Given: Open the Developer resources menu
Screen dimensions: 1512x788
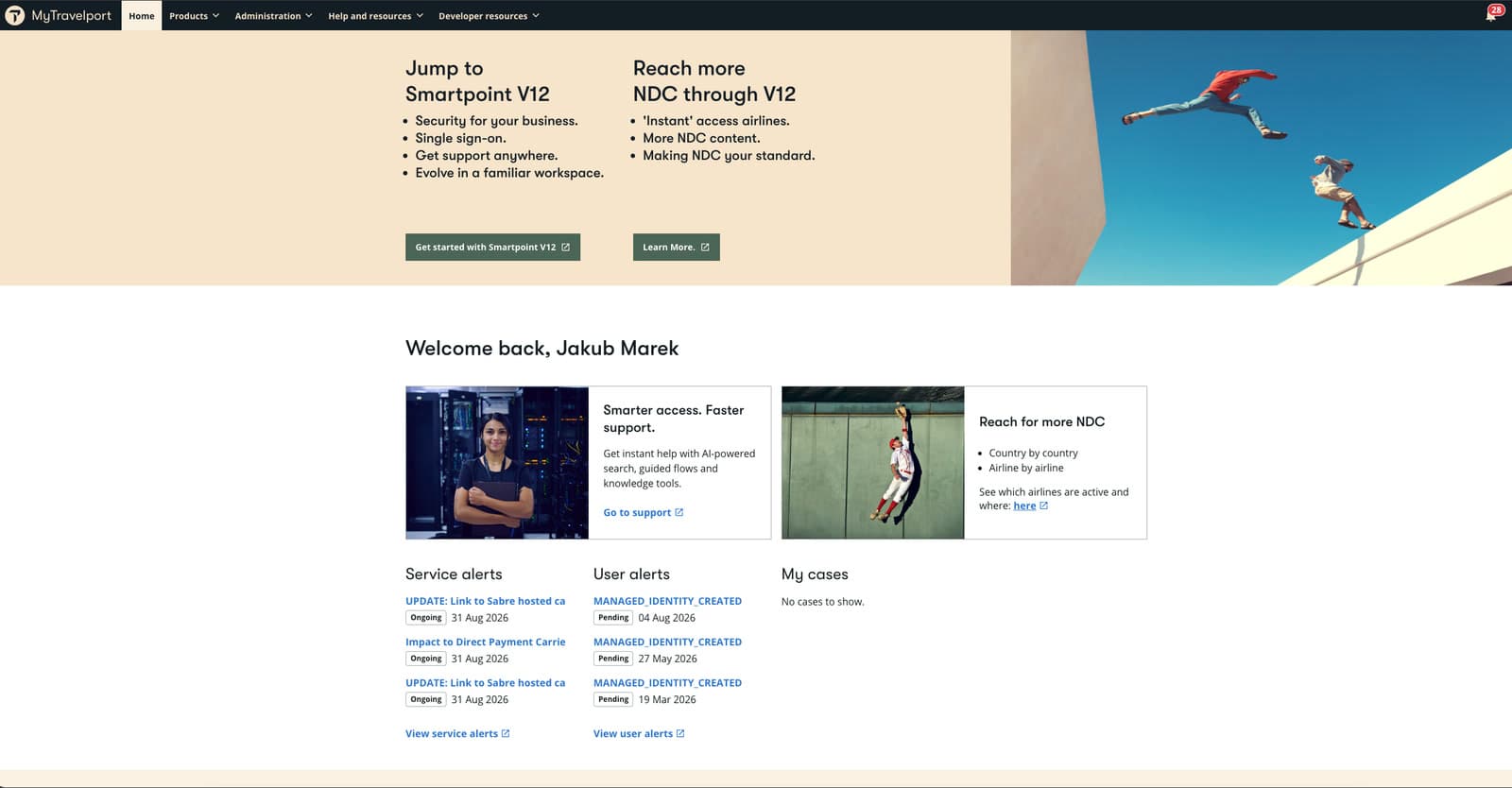Looking at the screenshot, I should click(x=489, y=16).
